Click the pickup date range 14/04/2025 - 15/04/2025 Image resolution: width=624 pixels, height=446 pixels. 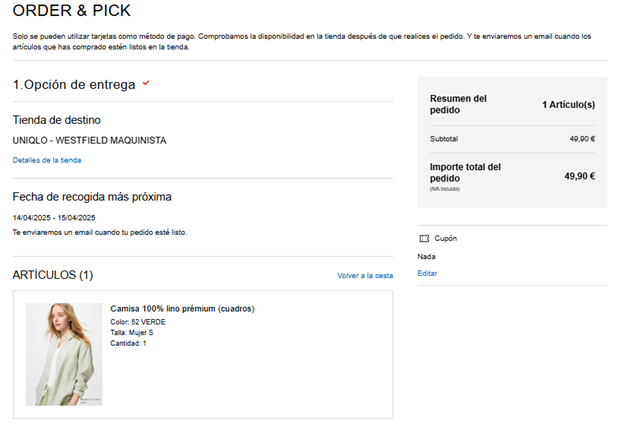[x=54, y=218]
